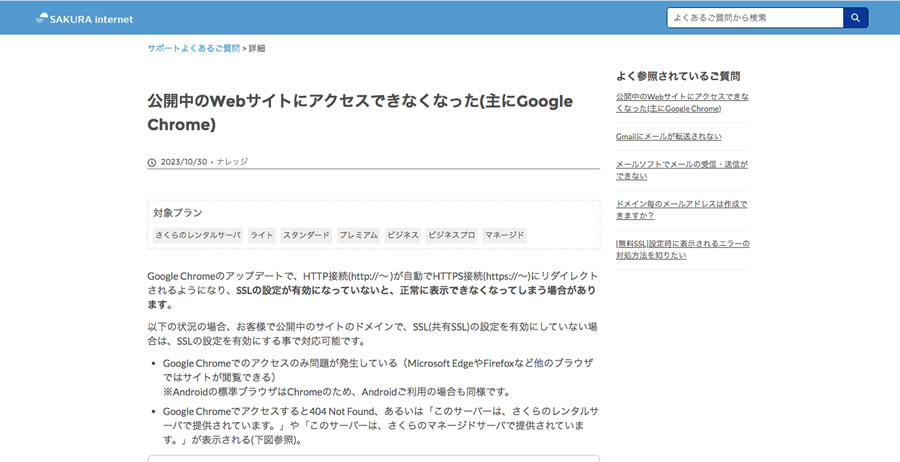
Task: Click the ナレッジ label
Action: (232, 162)
